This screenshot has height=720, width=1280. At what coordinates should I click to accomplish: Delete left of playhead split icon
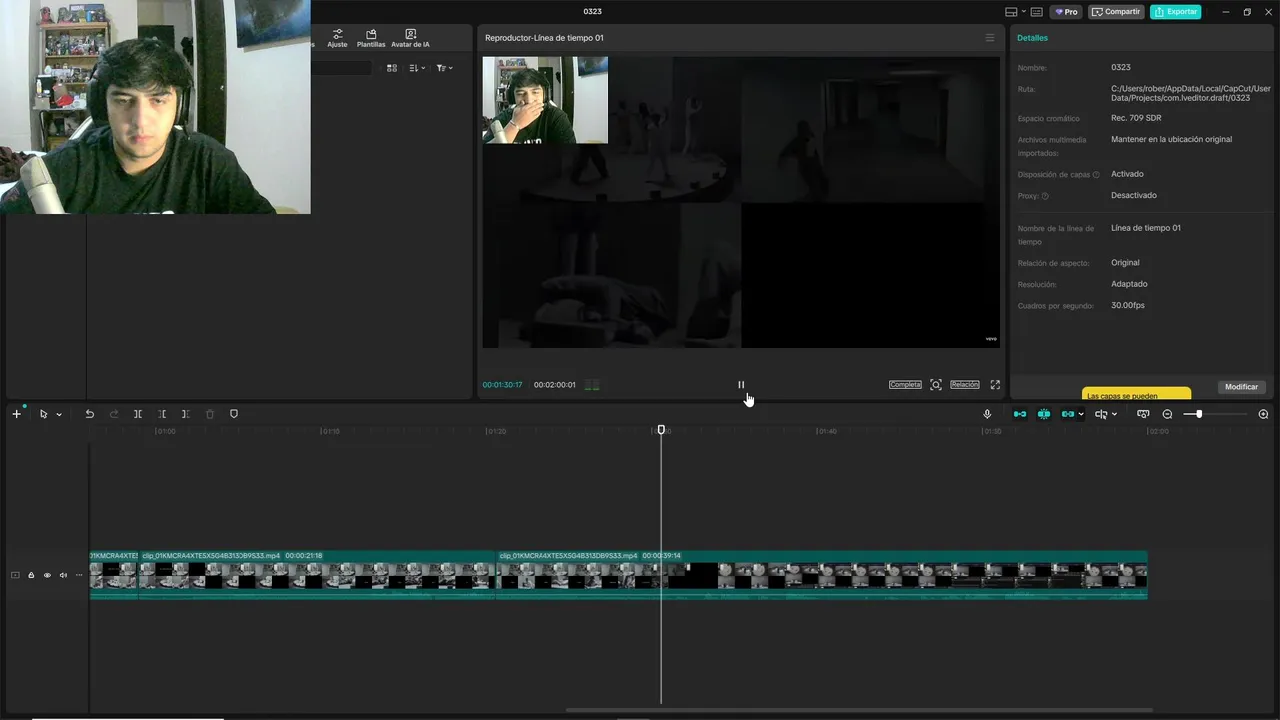point(162,414)
